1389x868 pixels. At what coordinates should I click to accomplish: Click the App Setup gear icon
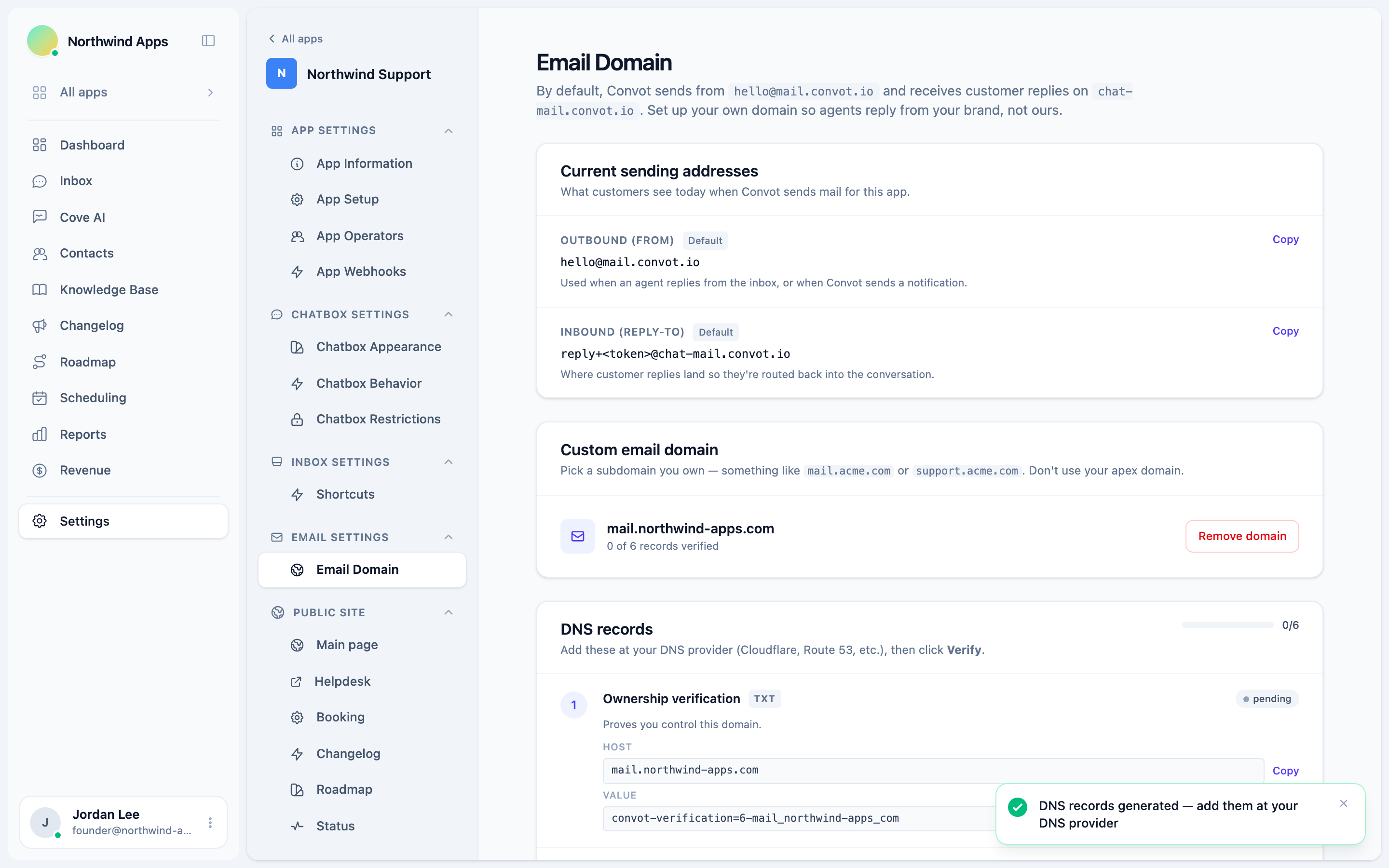297,199
